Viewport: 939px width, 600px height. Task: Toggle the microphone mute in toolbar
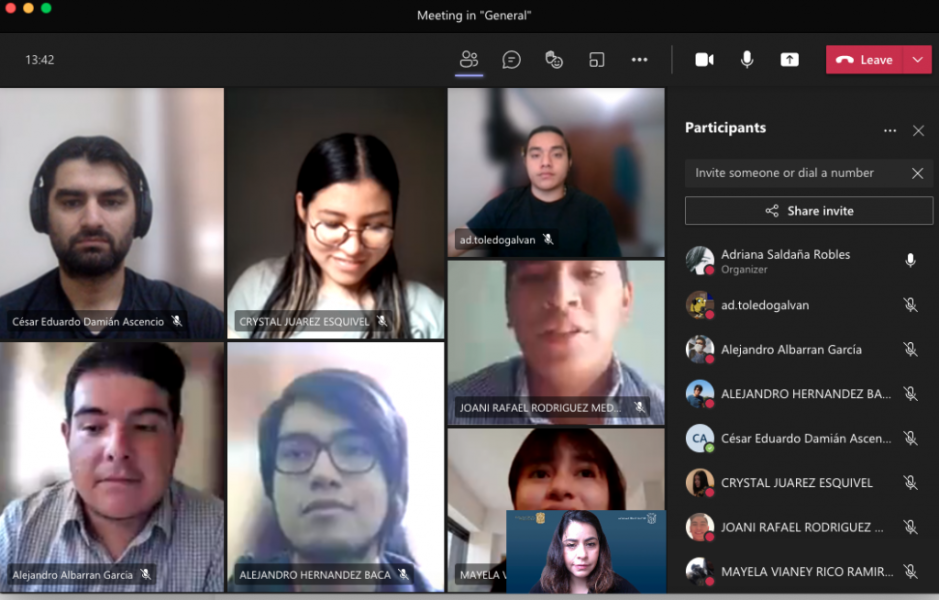(x=747, y=59)
